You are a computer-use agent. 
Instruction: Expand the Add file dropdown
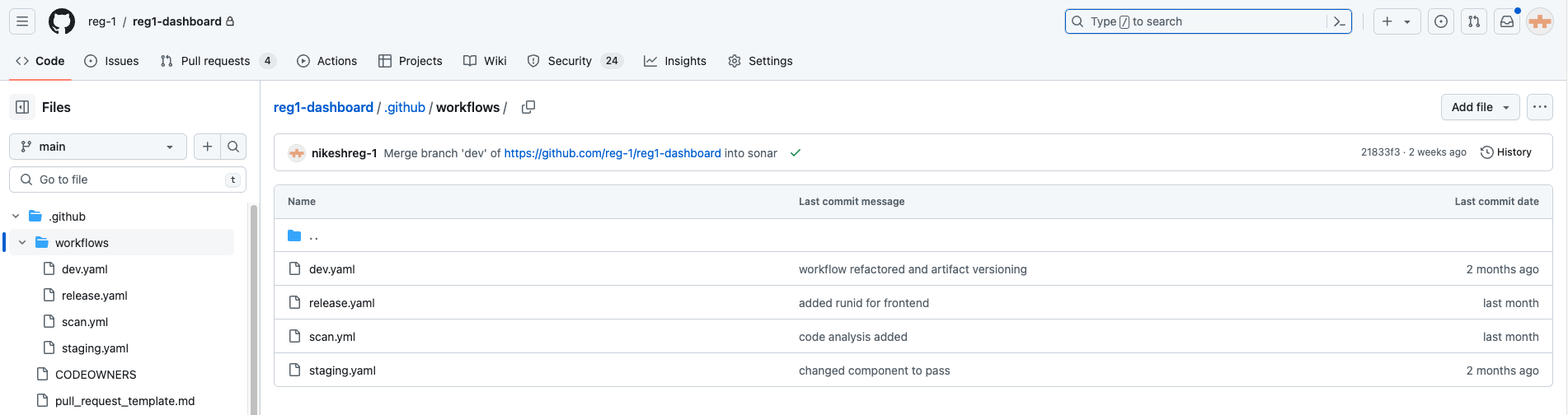(x=1481, y=107)
